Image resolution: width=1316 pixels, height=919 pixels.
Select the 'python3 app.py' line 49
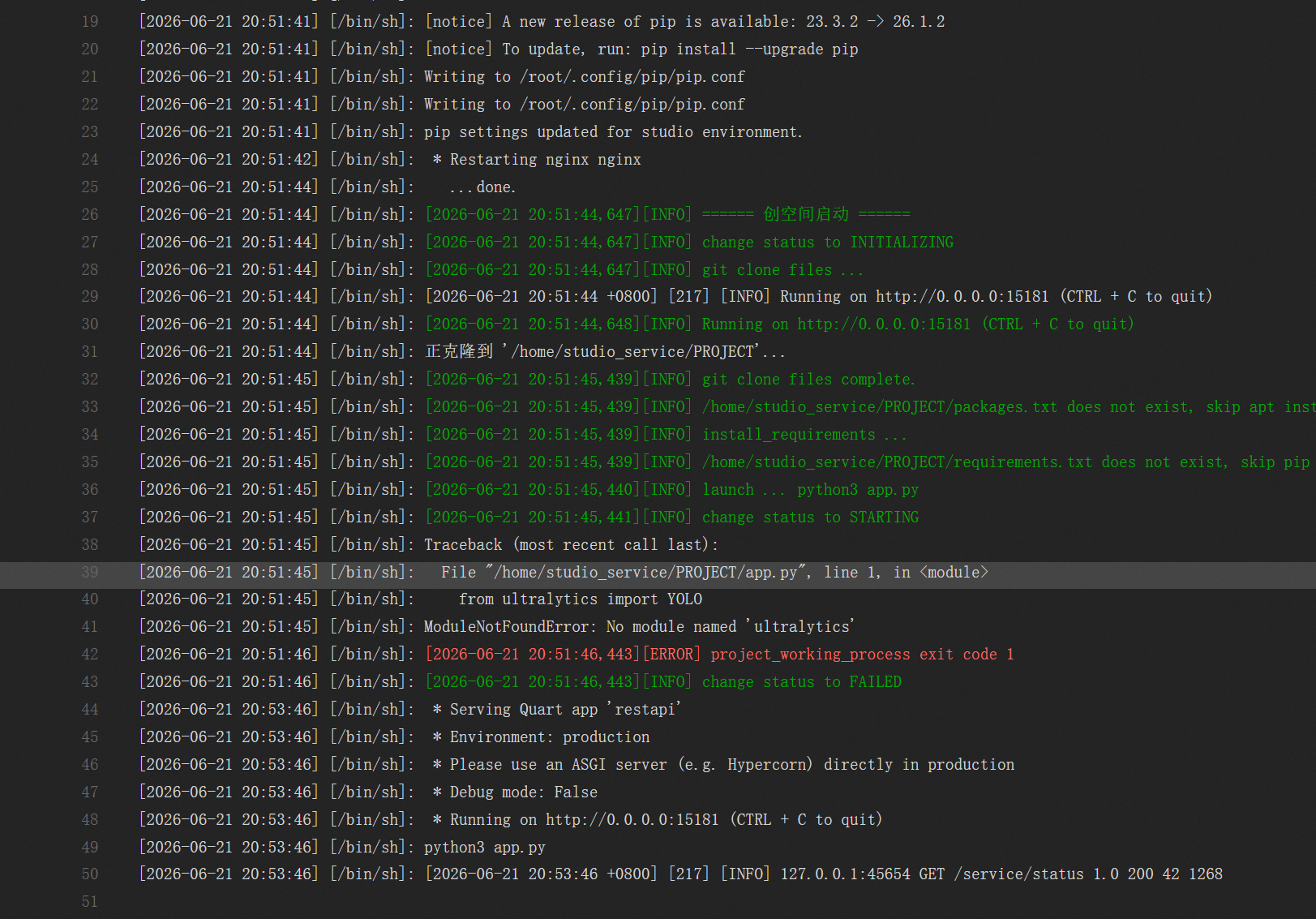click(x=342, y=848)
